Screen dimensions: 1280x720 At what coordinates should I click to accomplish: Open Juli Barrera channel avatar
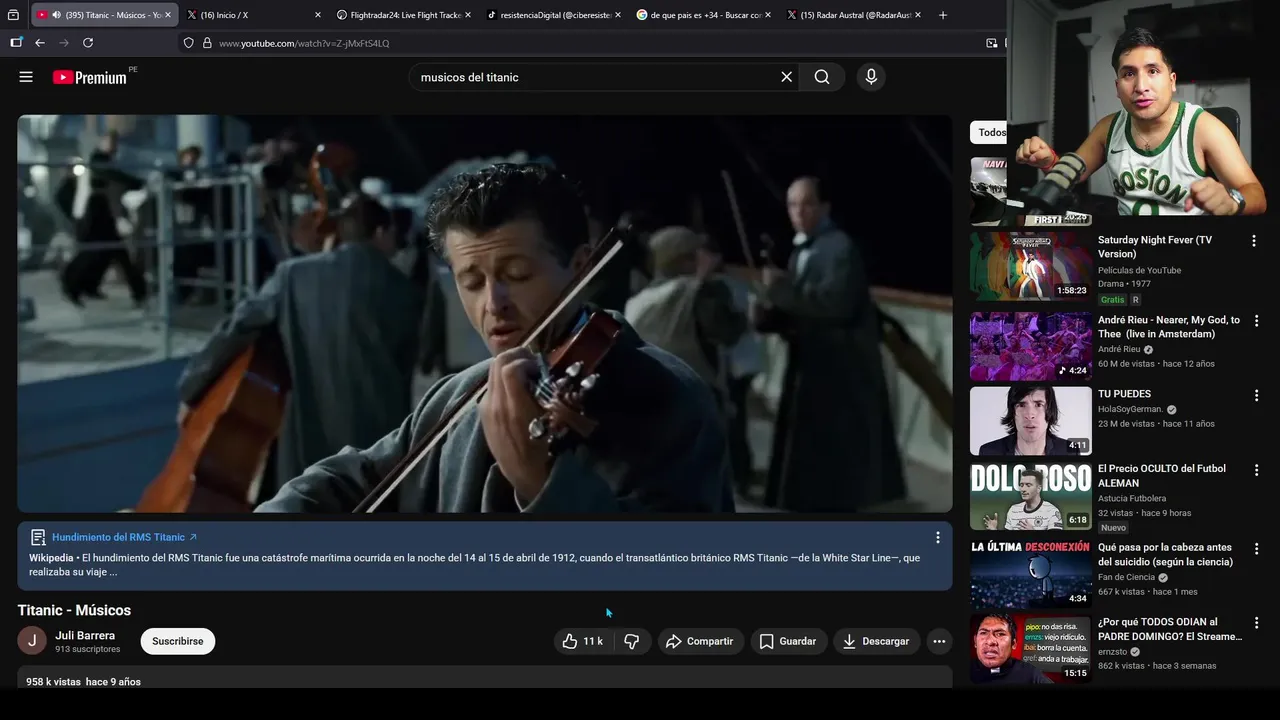tap(32, 641)
